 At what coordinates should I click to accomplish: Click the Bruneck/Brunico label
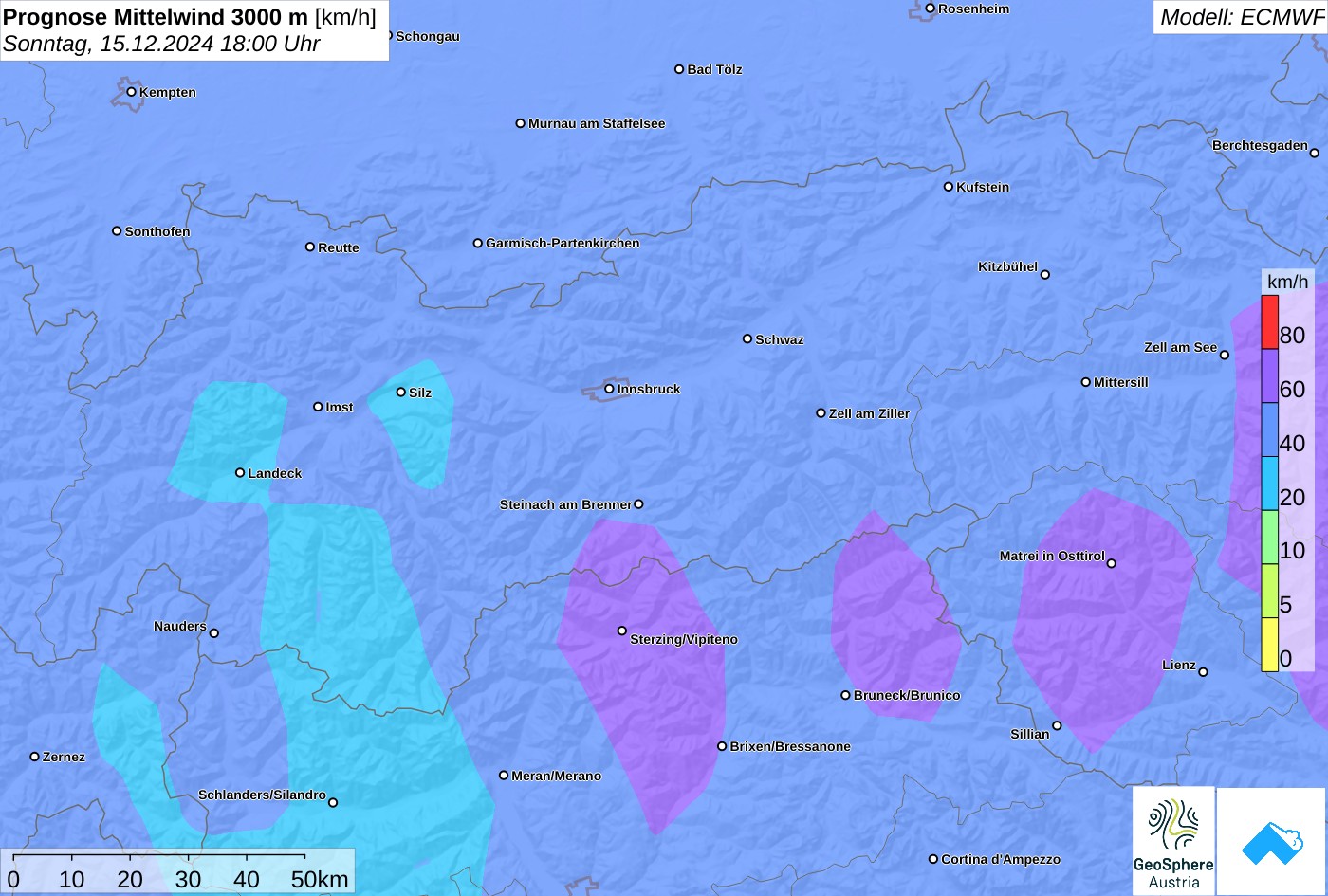pos(907,695)
